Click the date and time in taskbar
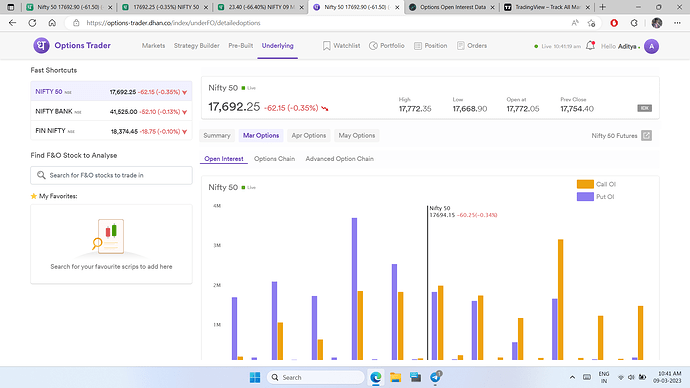This screenshot has height=388, width=690. [668, 377]
